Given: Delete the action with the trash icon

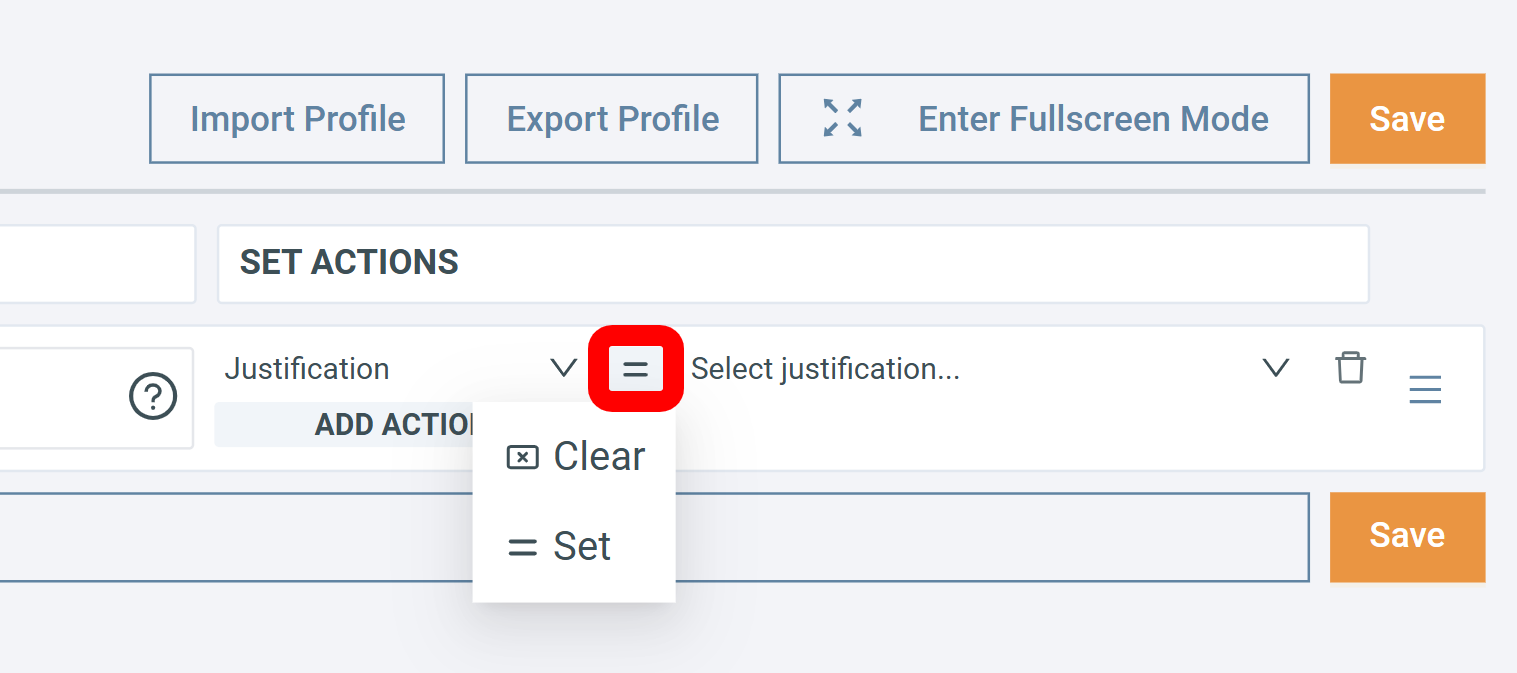Looking at the screenshot, I should [x=1350, y=368].
